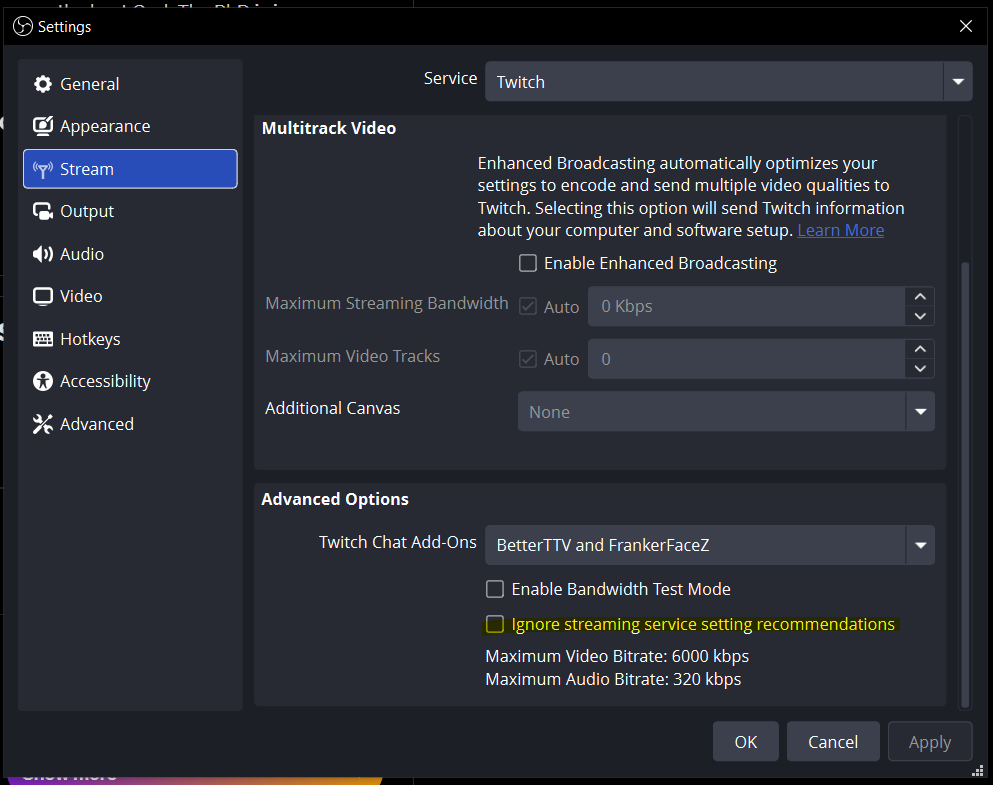Click the 0 Kbps bandwidth field

[747, 306]
